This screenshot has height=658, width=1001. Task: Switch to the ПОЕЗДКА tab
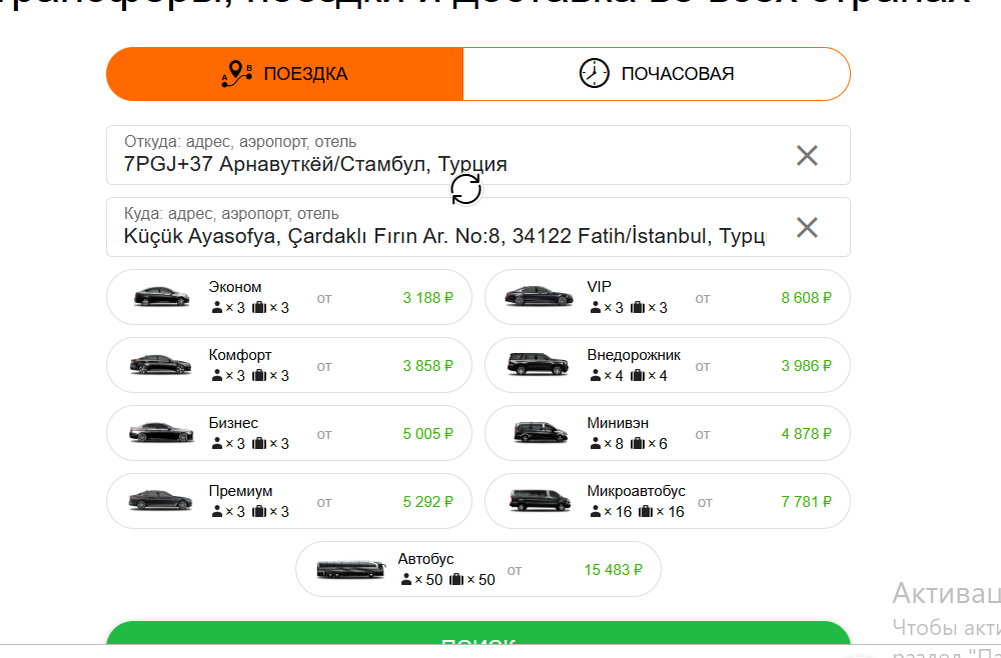coord(285,74)
